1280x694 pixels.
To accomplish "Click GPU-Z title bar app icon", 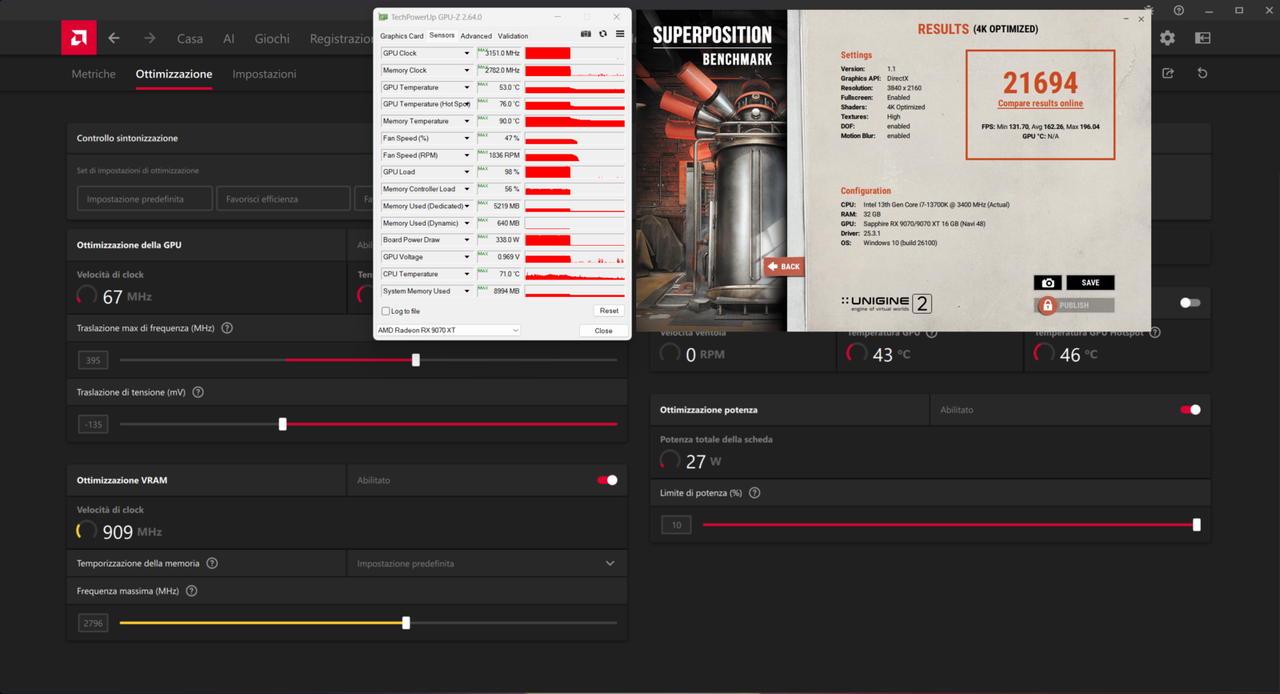I will coord(383,17).
